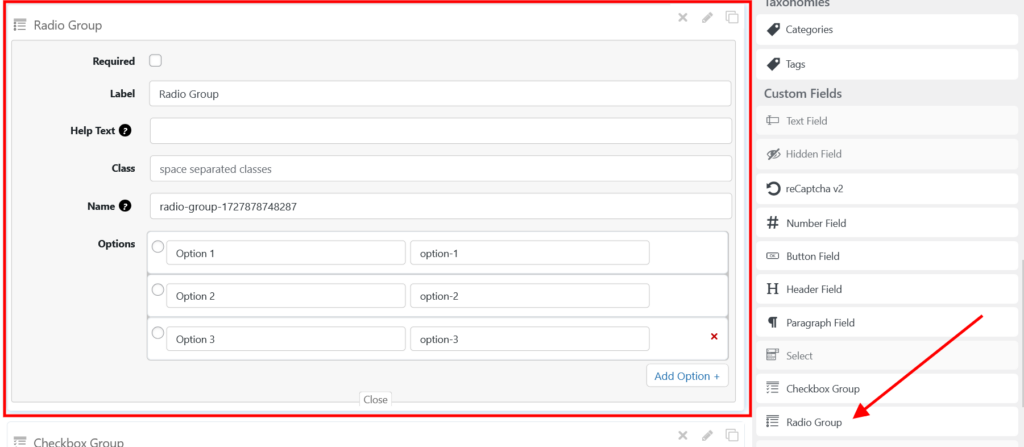The height and width of the screenshot is (447, 1024).
Task: Click the copy icon of Radio Group panel
Action: click(x=732, y=17)
